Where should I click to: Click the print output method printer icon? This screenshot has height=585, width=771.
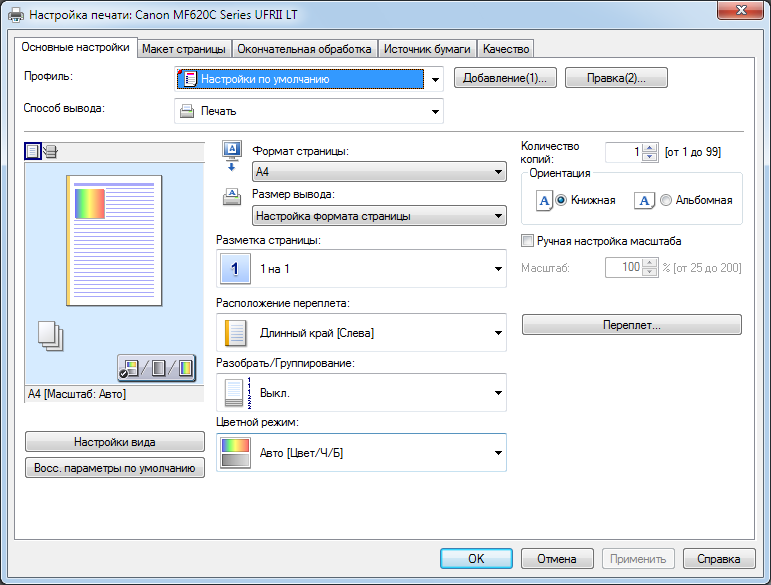(x=187, y=111)
